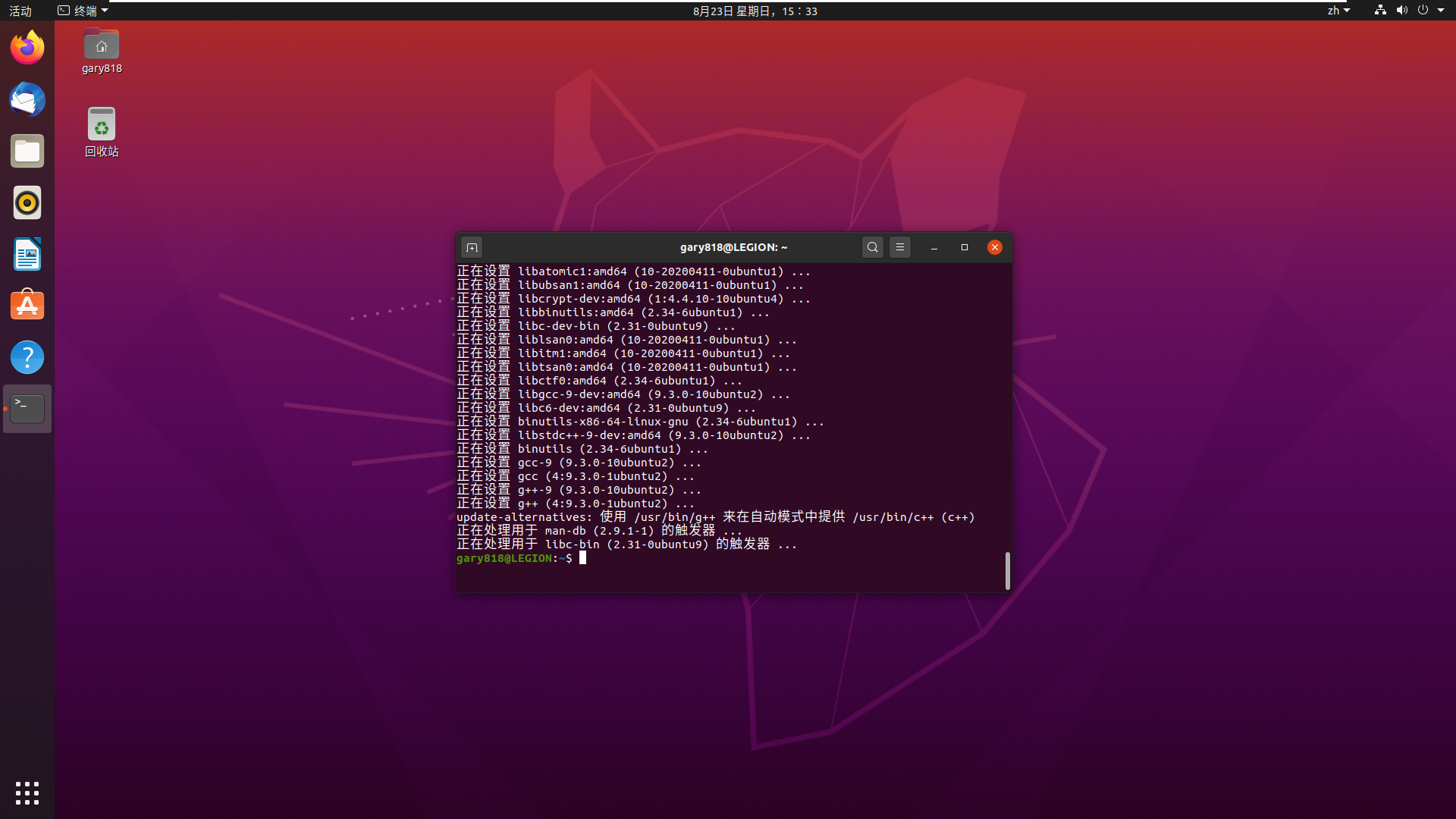Screen dimensions: 1456x819
Task: Minimize the terminal window
Action: pos(934,247)
